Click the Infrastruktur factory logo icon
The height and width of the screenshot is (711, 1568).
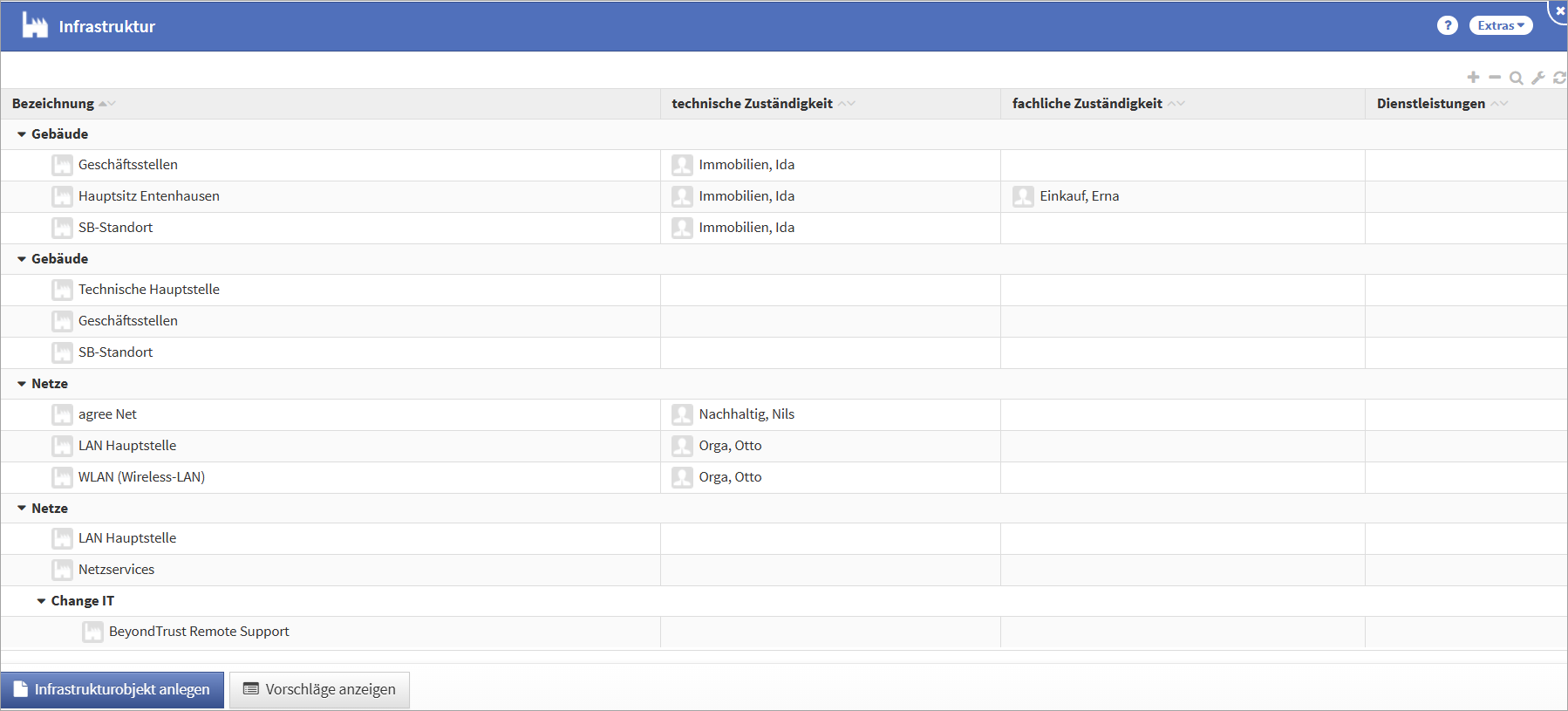tap(35, 25)
